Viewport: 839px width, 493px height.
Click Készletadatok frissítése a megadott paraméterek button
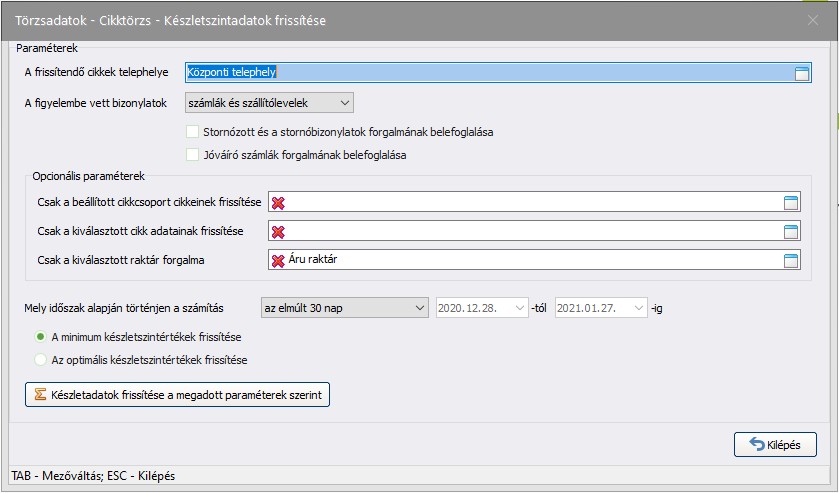point(177,394)
